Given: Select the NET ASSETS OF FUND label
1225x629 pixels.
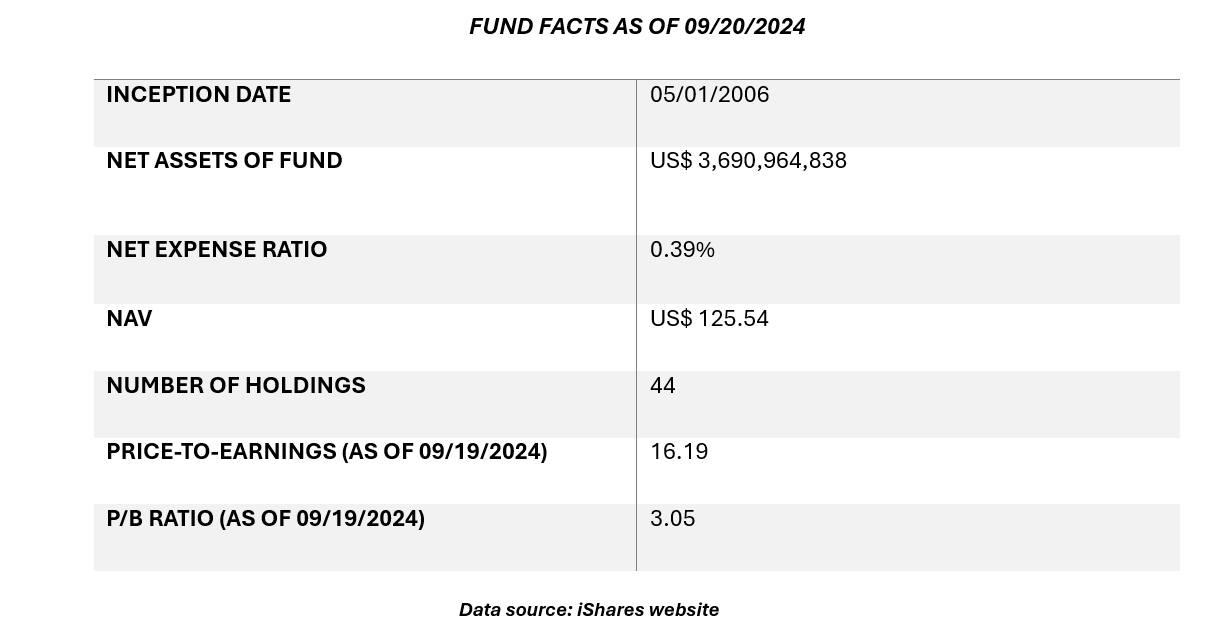Looking at the screenshot, I should [224, 161].
